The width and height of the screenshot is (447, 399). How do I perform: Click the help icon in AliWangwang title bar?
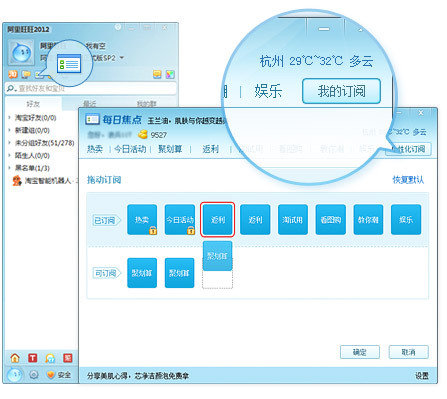click(x=118, y=27)
